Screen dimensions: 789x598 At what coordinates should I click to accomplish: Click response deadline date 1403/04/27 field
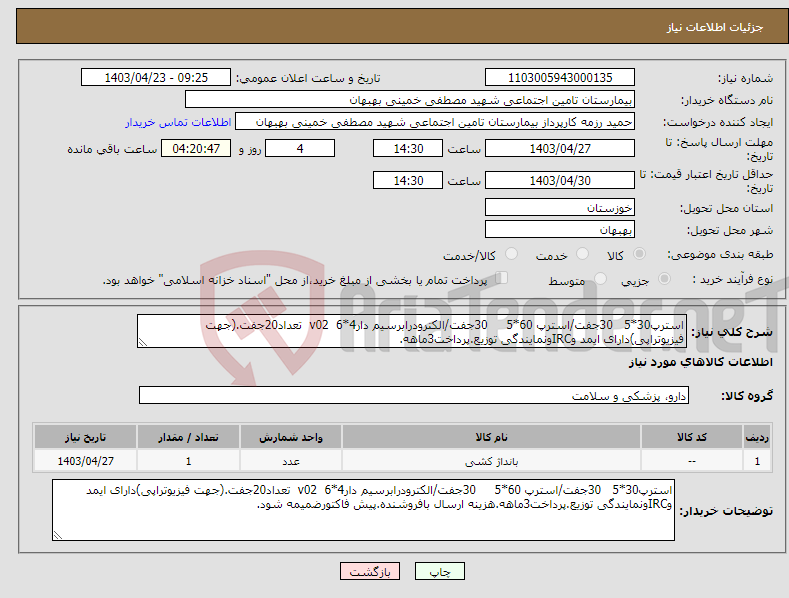pos(560,148)
